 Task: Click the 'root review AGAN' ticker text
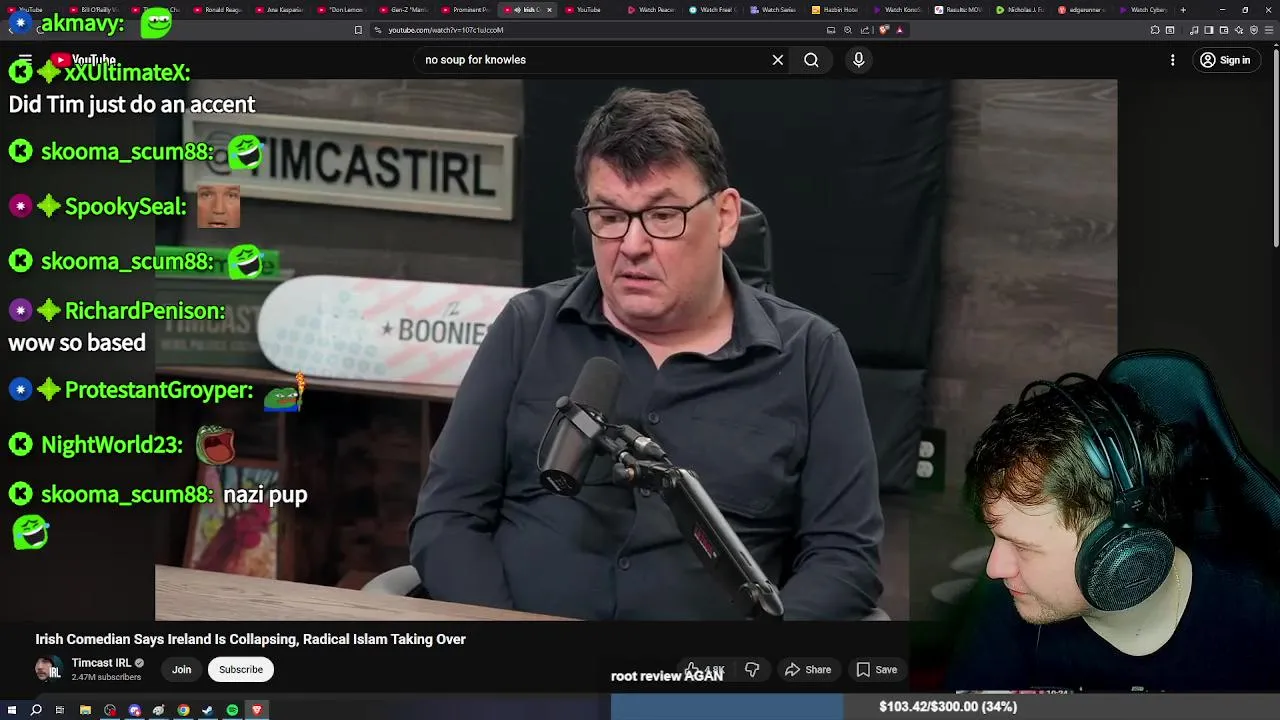(667, 676)
